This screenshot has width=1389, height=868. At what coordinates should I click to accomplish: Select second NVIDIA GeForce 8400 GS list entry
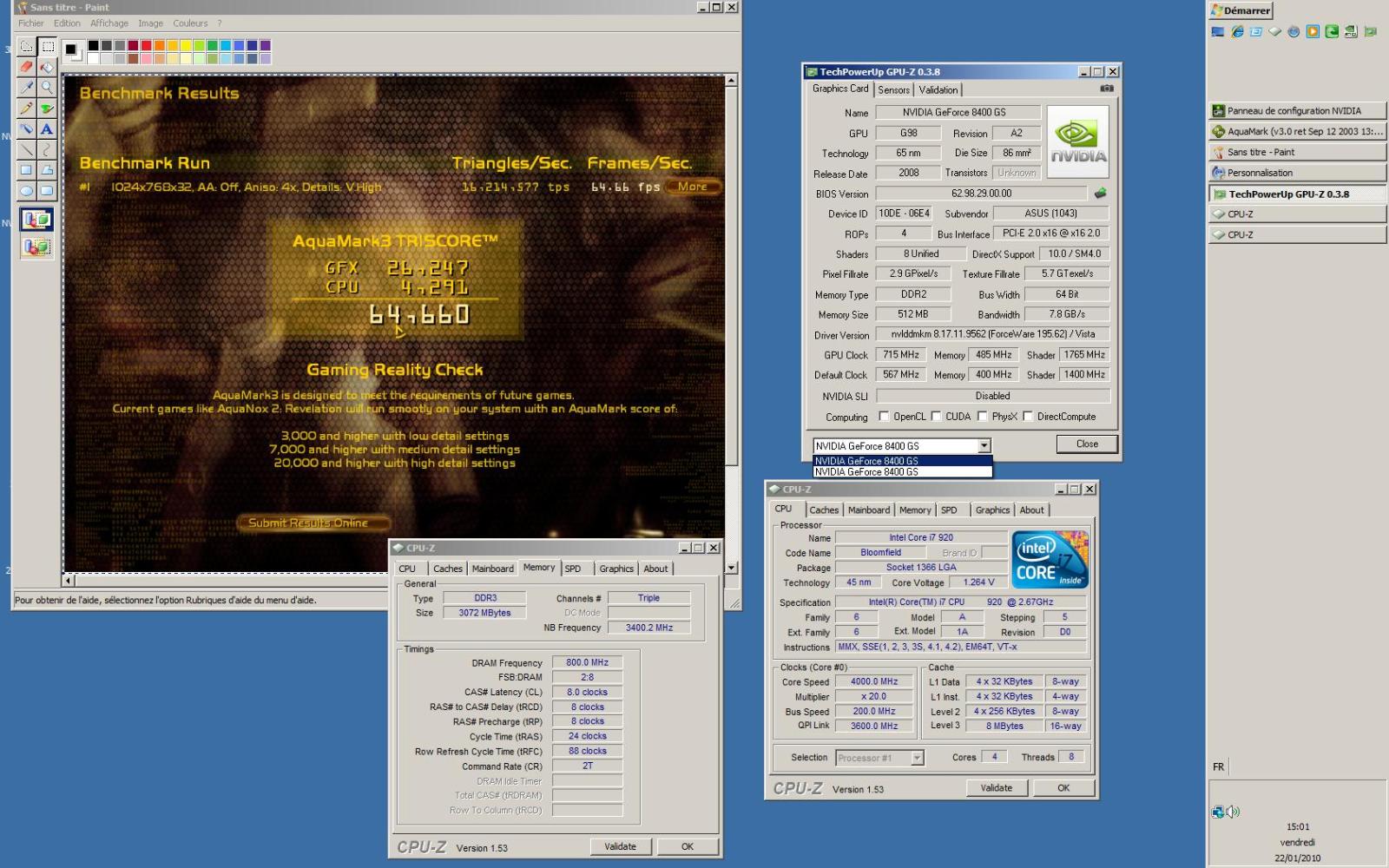pyautogui.click(x=901, y=472)
